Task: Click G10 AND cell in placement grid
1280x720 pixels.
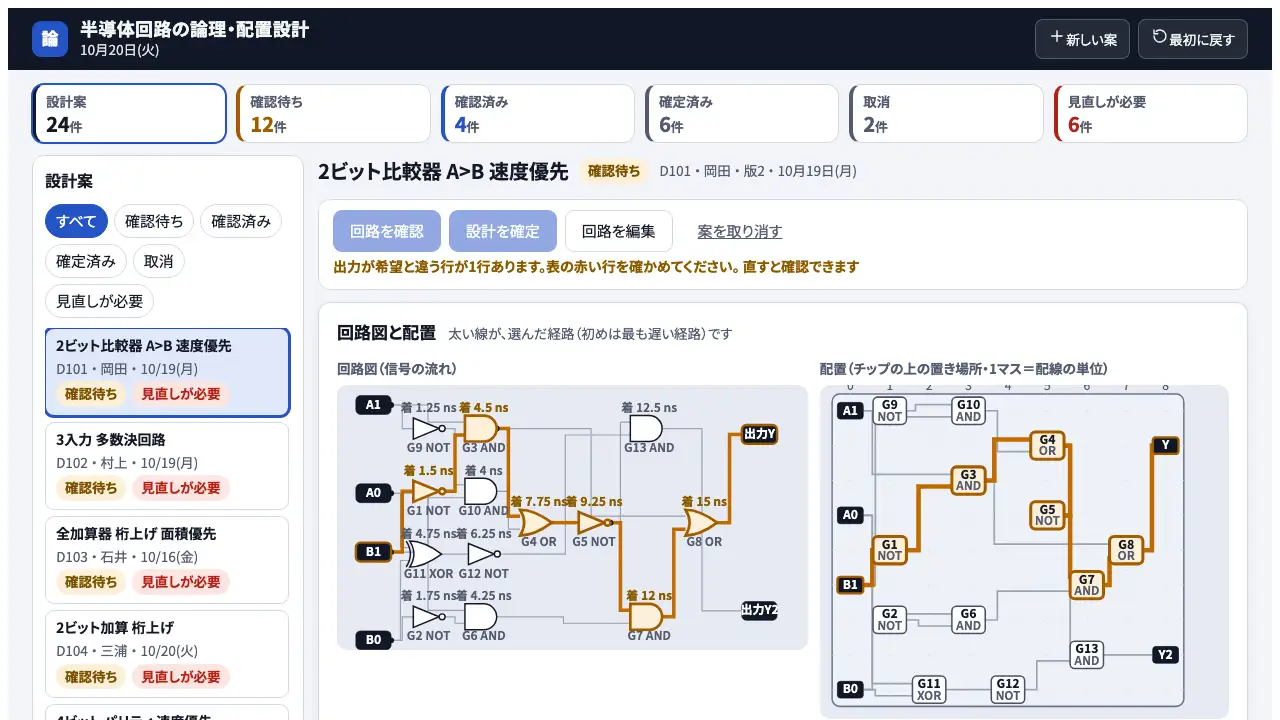Action: (968, 410)
